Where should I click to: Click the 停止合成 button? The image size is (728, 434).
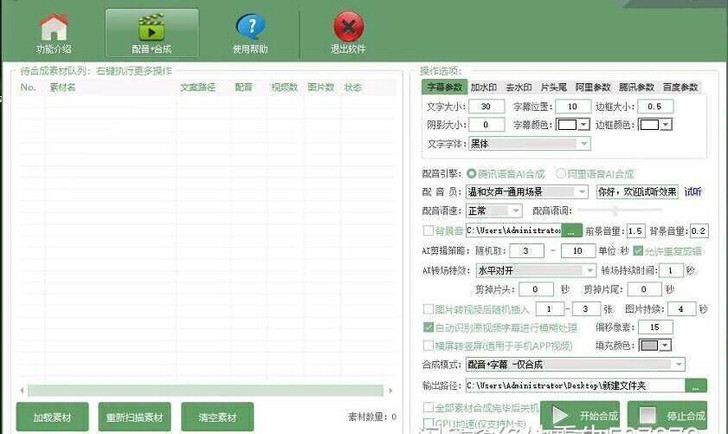667,415
